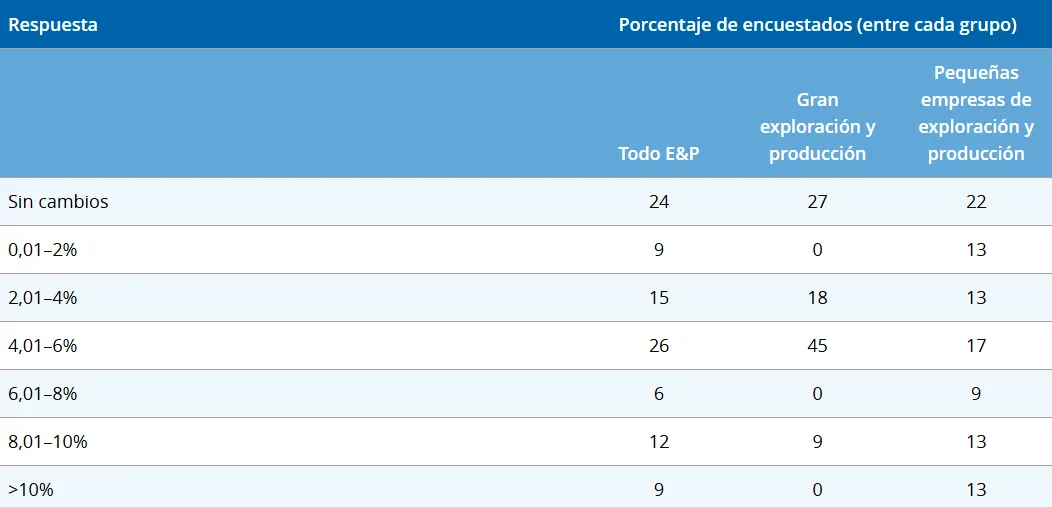Click the cell with value 26
The height and width of the screenshot is (507, 1052).
click(x=658, y=345)
